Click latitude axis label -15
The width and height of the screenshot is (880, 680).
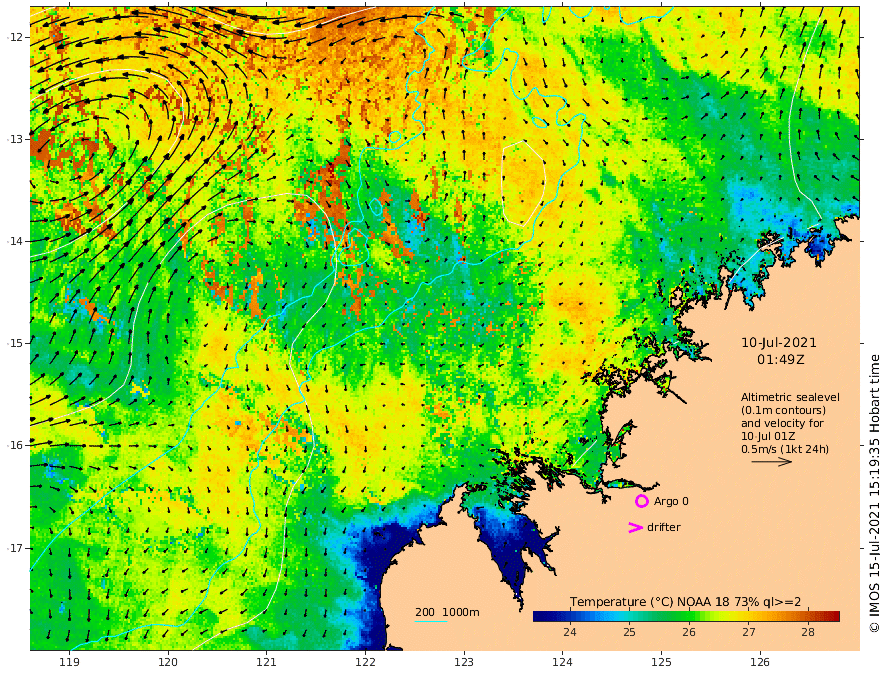[14, 343]
